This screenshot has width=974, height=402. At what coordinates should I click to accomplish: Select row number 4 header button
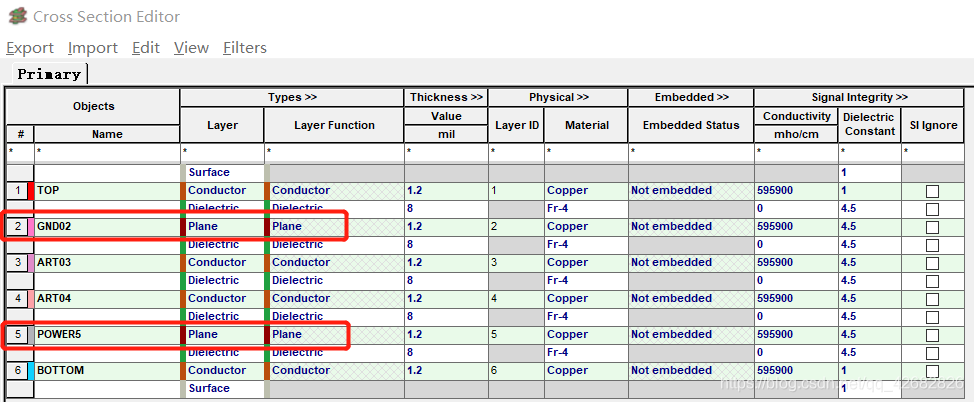(17, 299)
